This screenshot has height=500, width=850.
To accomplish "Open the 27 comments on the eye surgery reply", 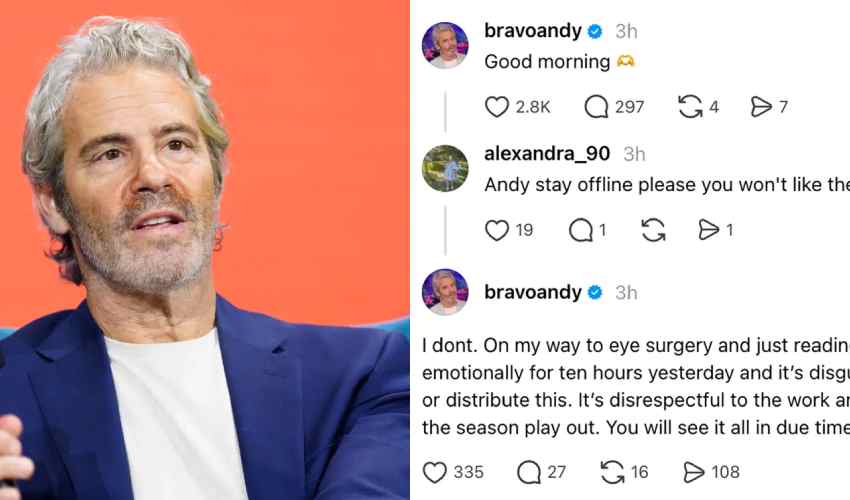I will (529, 472).
